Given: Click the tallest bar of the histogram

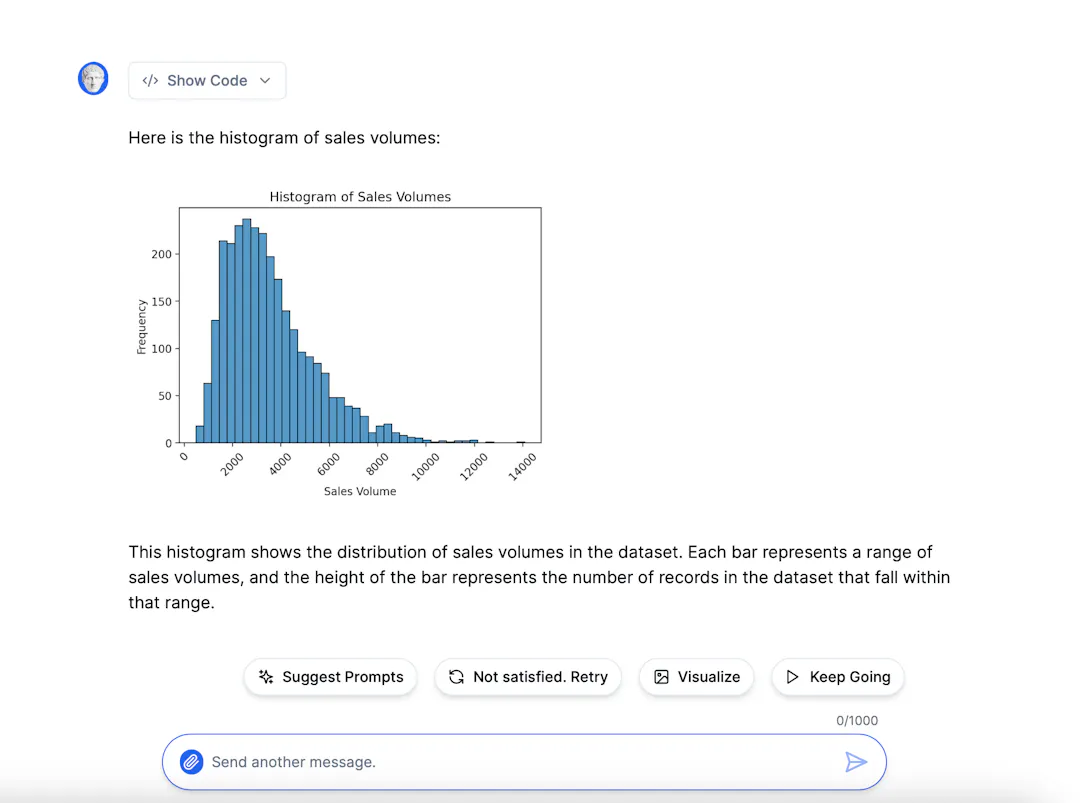Looking at the screenshot, I should click(247, 330).
